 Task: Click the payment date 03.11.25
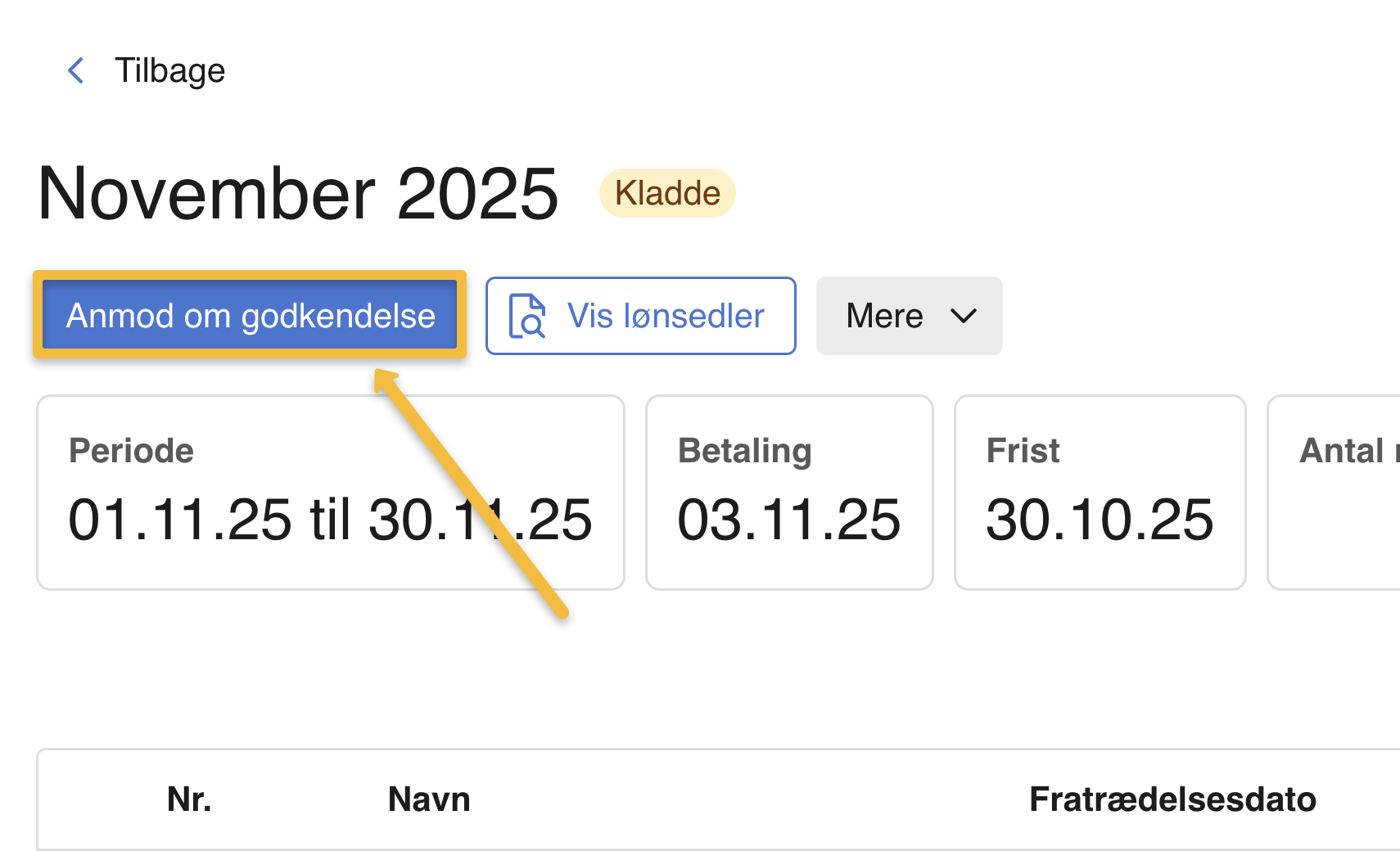click(x=788, y=520)
